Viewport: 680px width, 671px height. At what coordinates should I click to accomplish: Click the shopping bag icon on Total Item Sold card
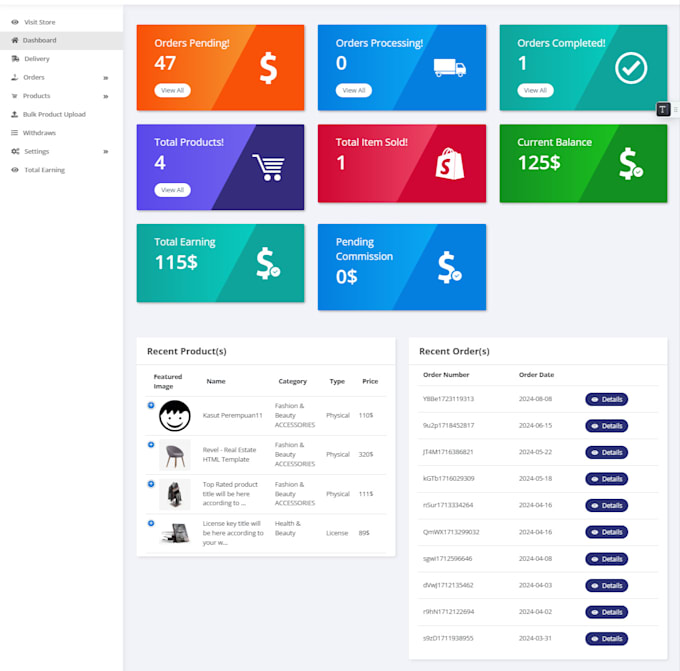[x=450, y=164]
